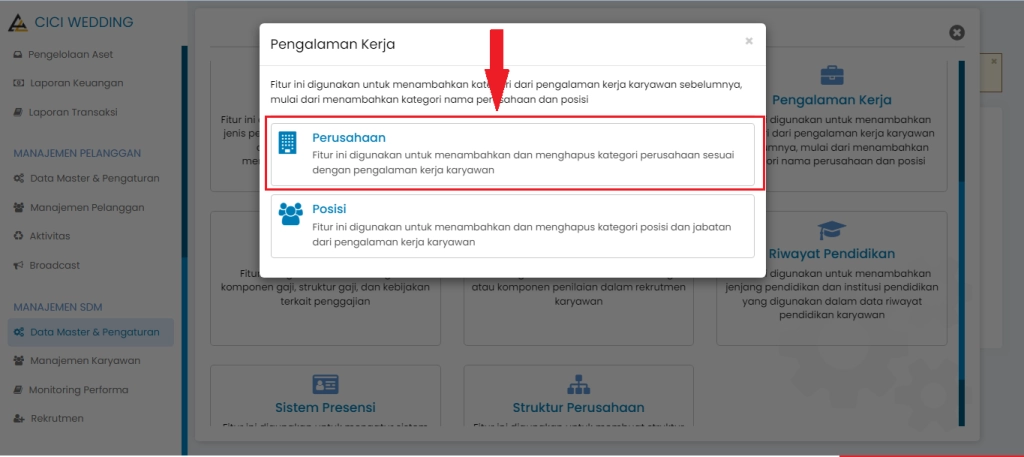
Task: Open Laporan Keuangan in sidebar
Action: pos(76,83)
